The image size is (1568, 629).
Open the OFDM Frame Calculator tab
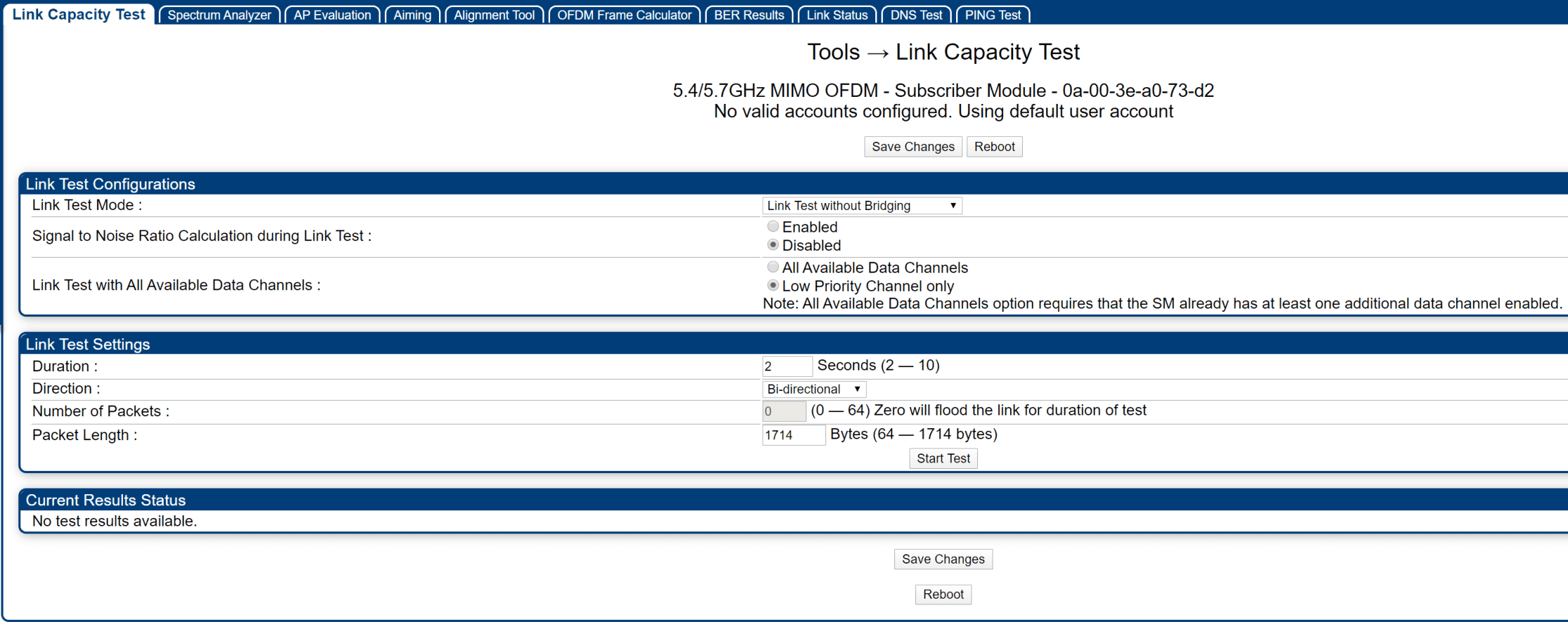pos(624,15)
